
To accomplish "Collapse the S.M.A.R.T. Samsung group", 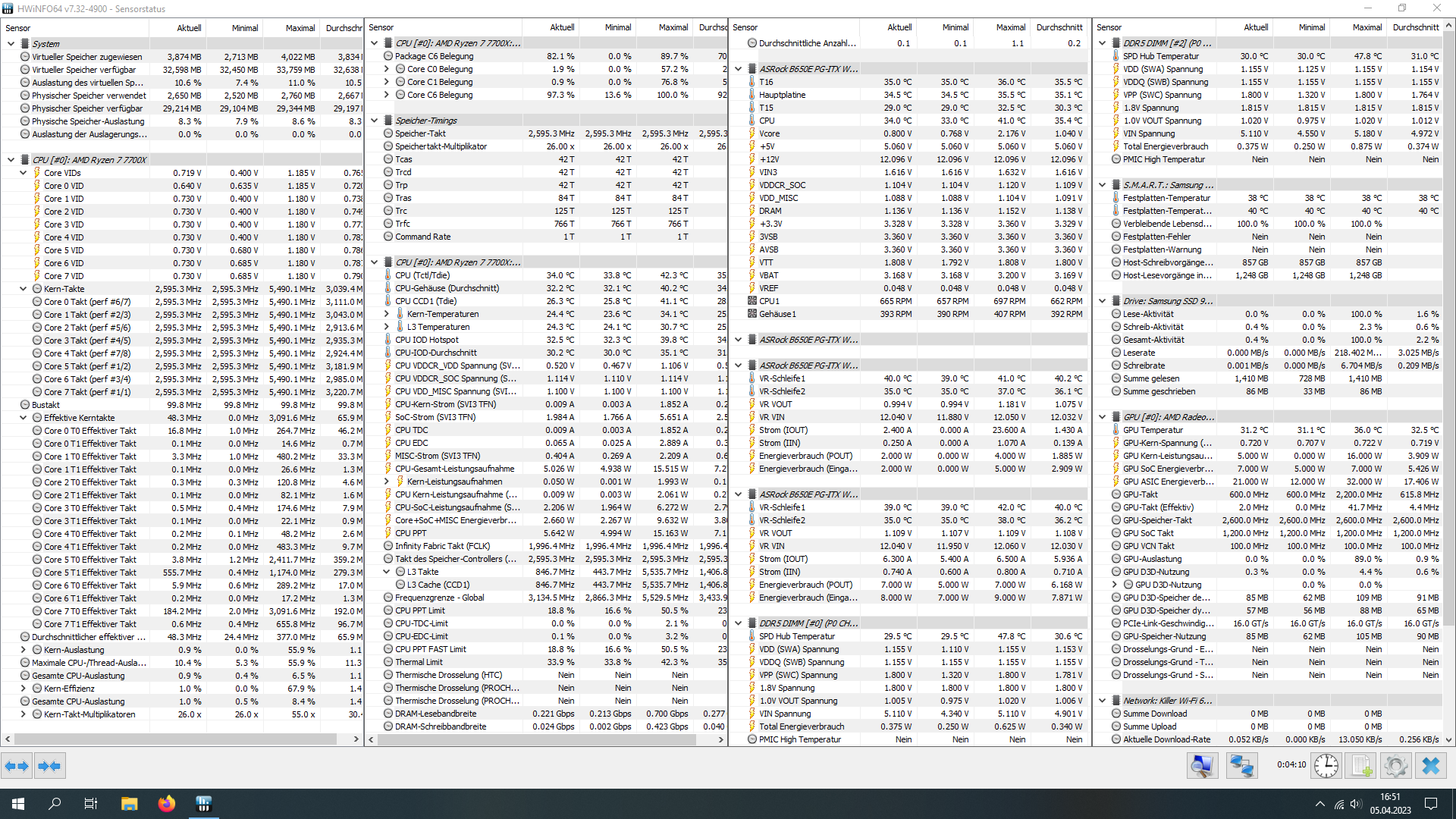I will (1103, 185).
